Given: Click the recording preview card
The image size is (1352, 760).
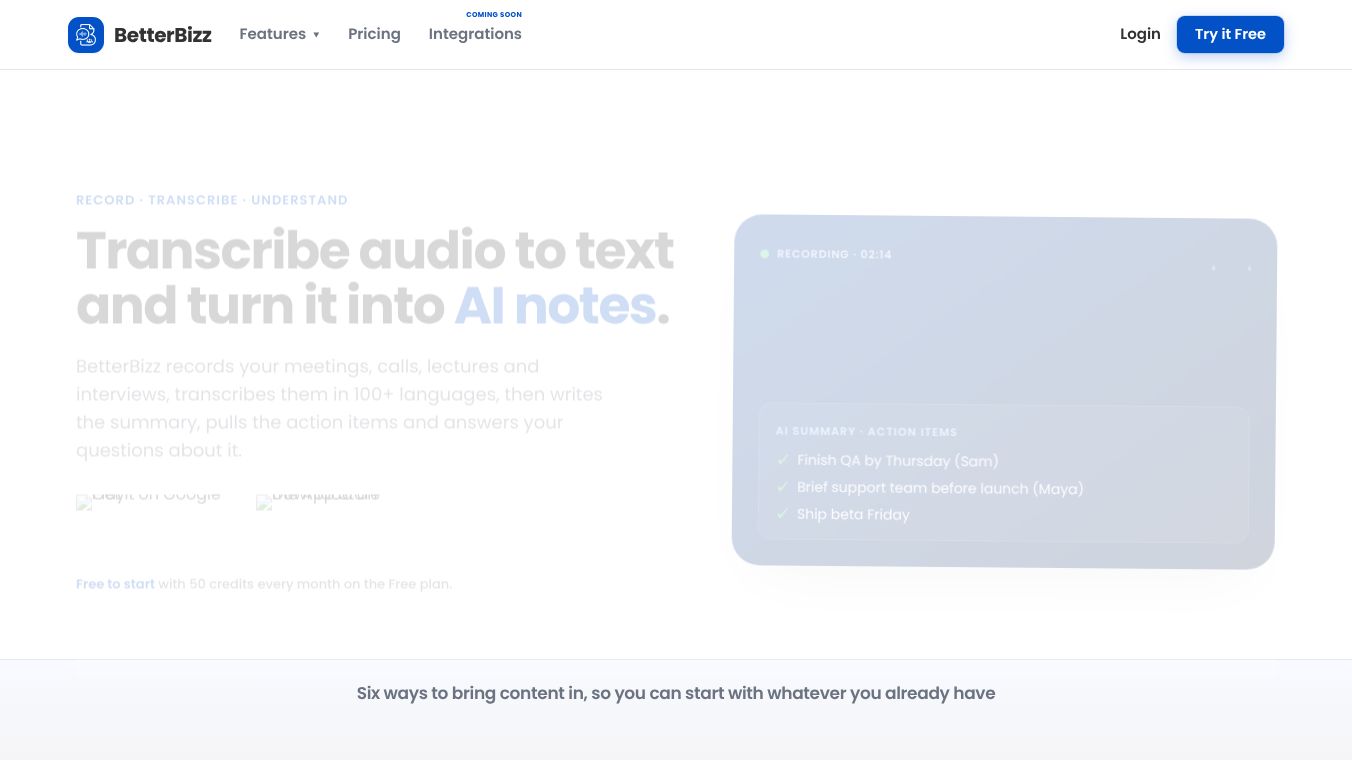Looking at the screenshot, I should pyautogui.click(x=1004, y=392).
